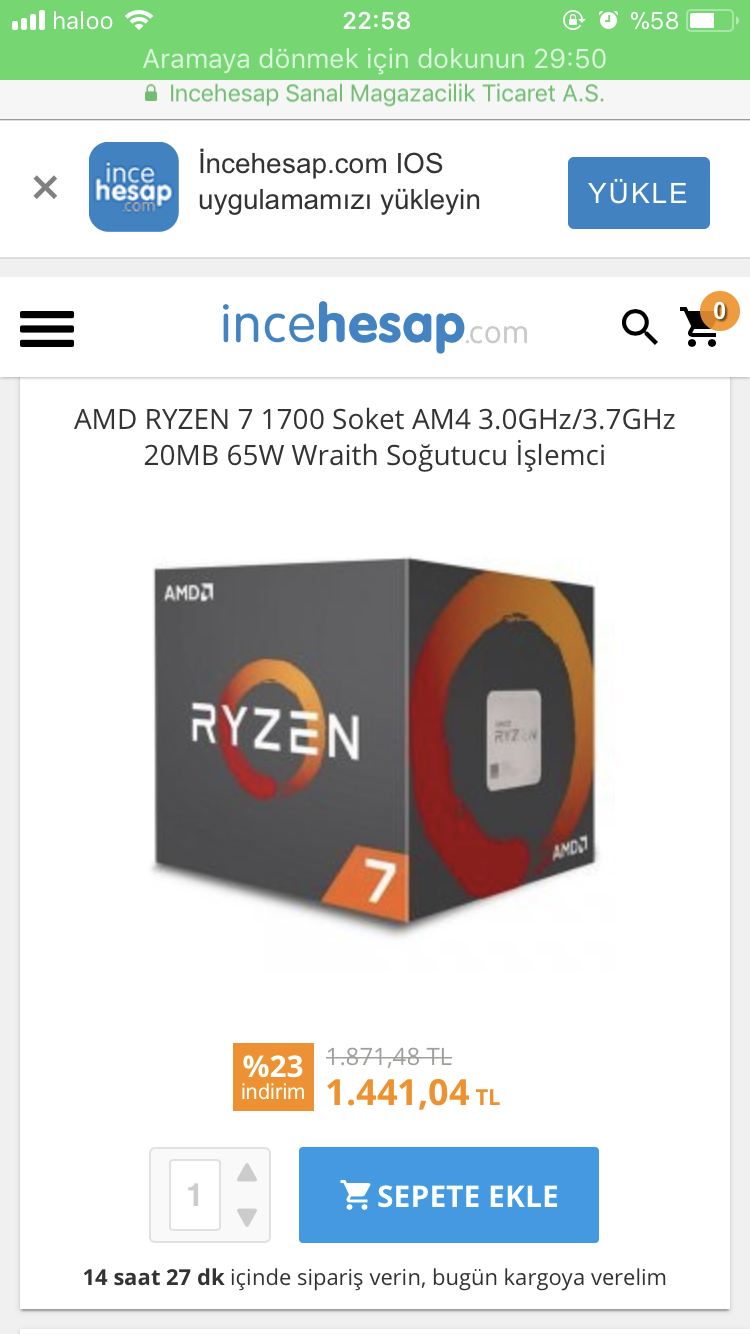Dismiss the app install banner
Viewport: 750px width, 1334px height.
(x=45, y=187)
